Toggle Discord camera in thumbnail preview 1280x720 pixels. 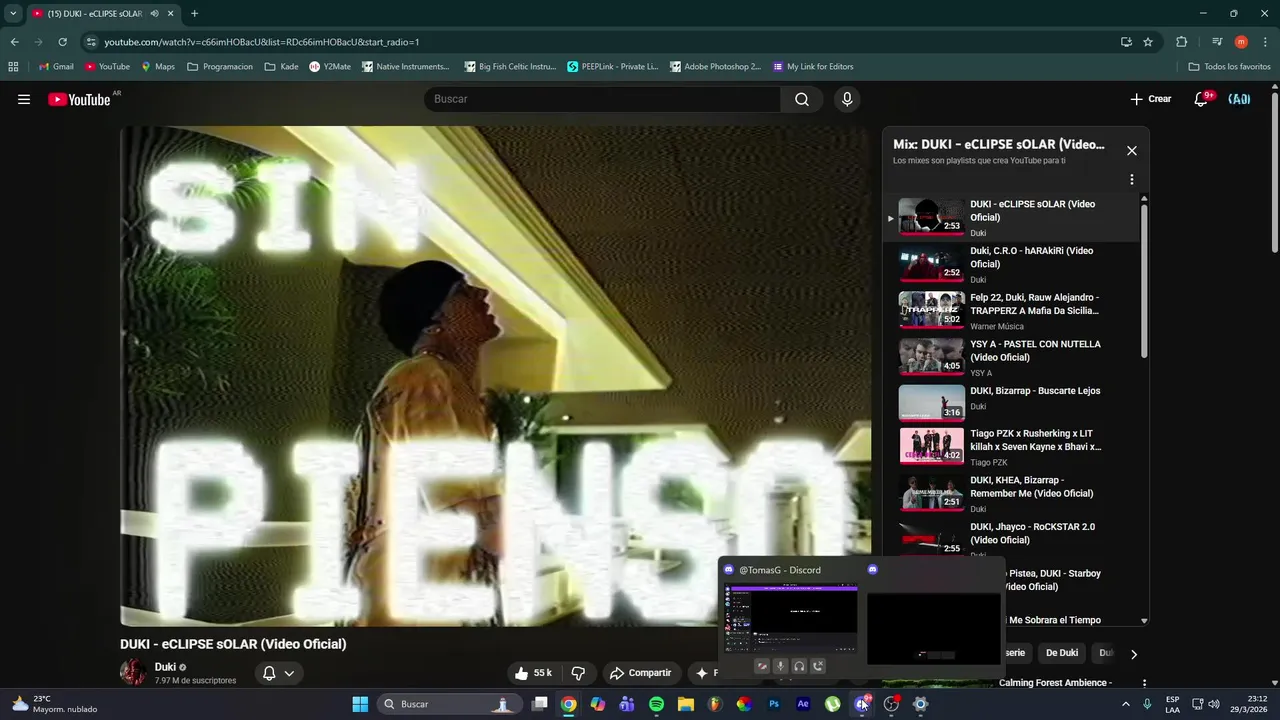tap(762, 666)
